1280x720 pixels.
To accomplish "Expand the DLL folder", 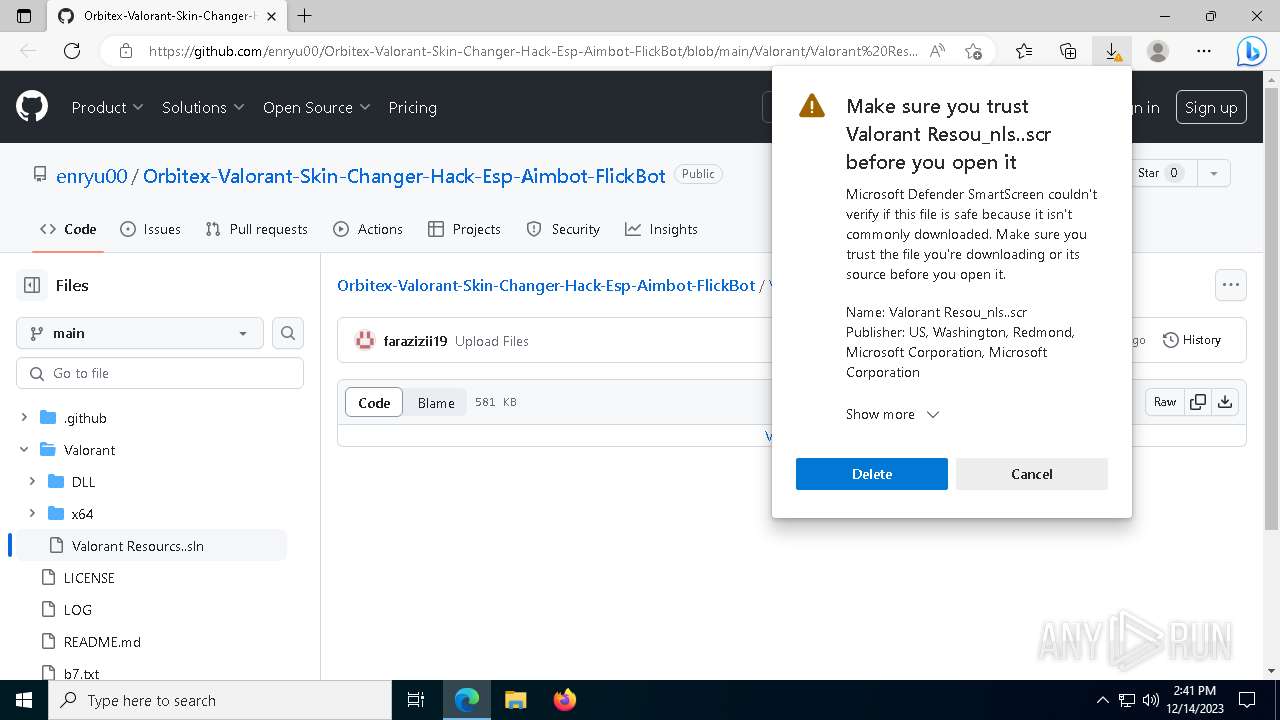I will (33, 482).
